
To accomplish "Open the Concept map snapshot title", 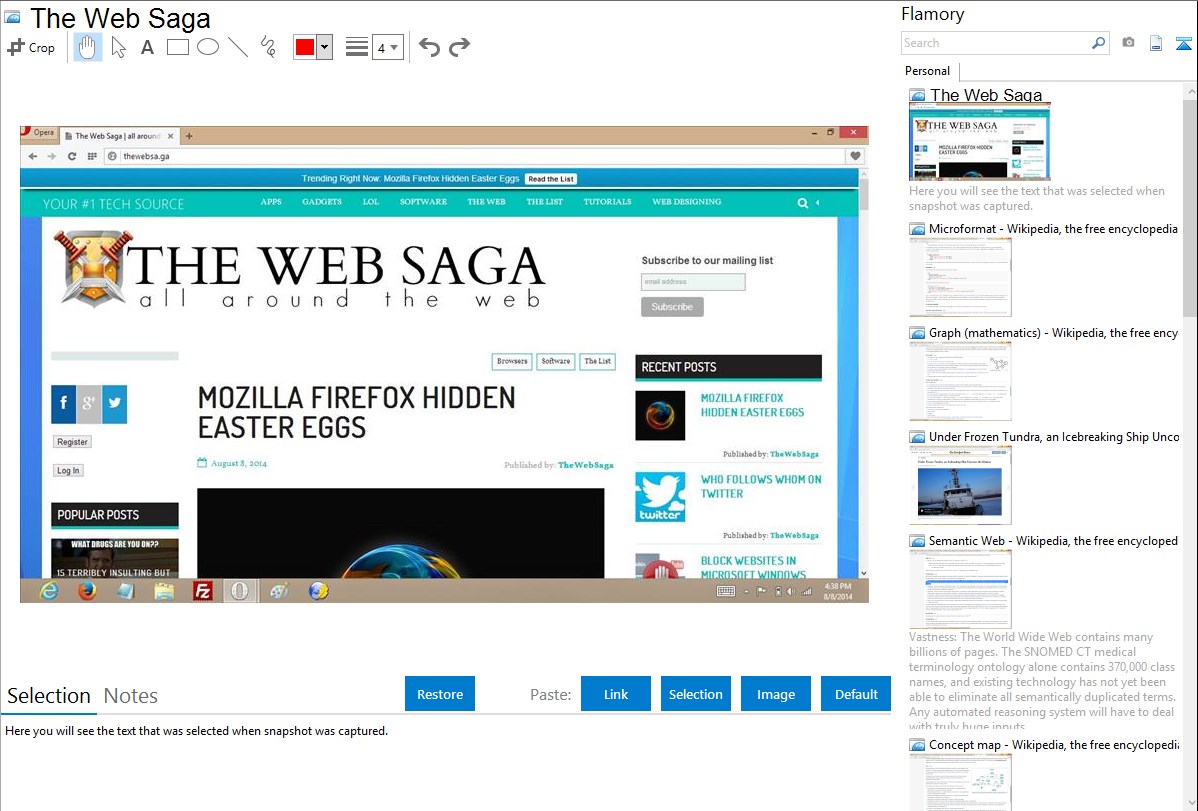I will tap(1053, 744).
